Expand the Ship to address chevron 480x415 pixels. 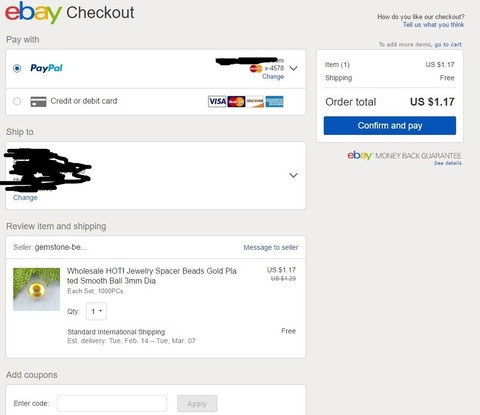coord(293,175)
